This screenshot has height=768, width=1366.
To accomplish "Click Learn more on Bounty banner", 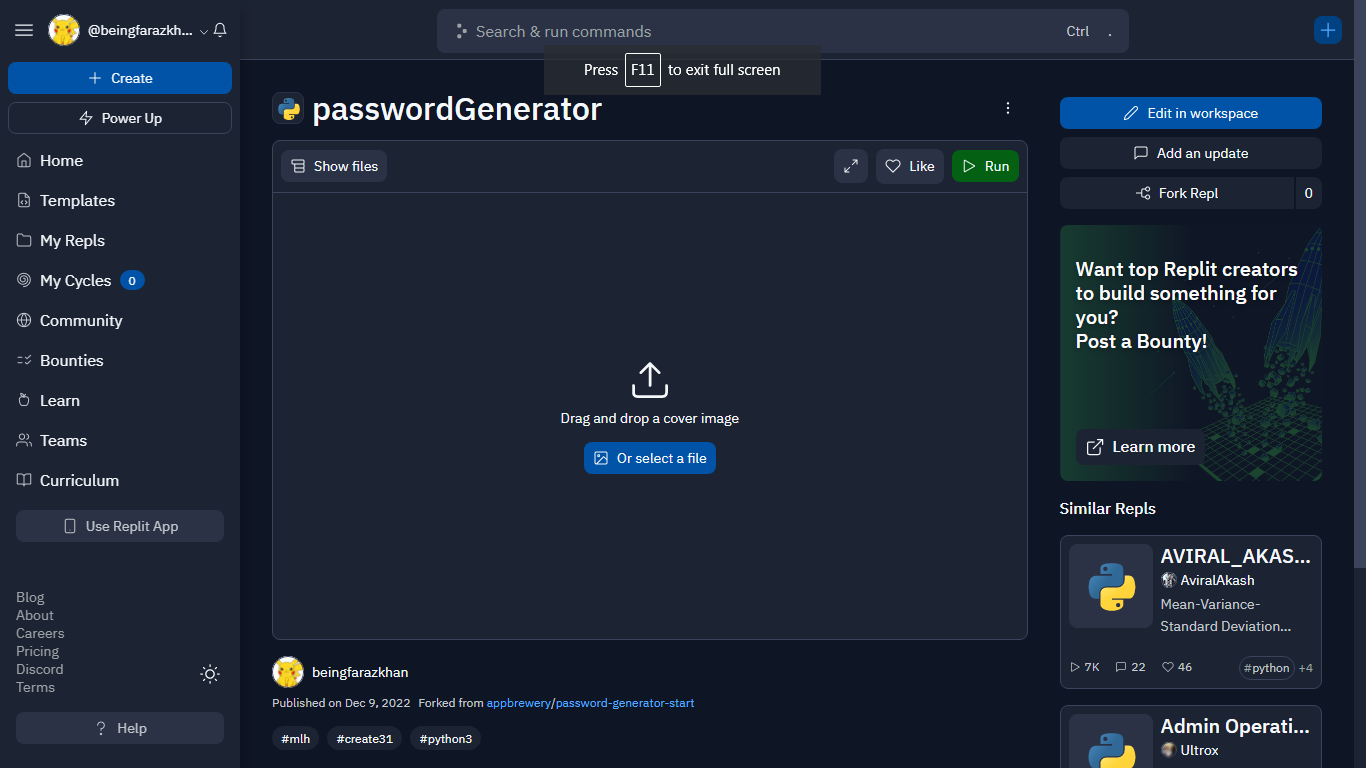I will point(1141,447).
